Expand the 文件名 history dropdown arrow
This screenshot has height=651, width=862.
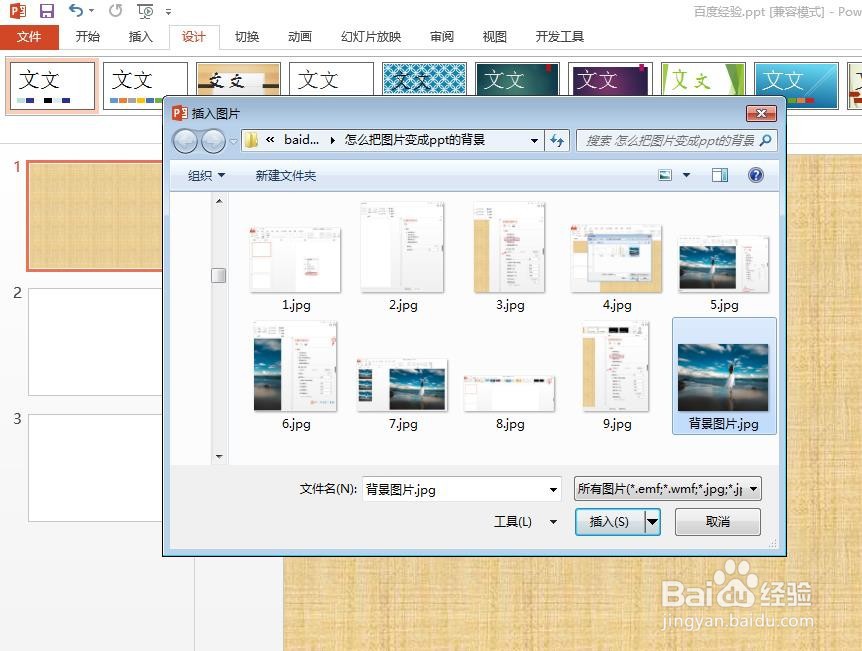[553, 489]
